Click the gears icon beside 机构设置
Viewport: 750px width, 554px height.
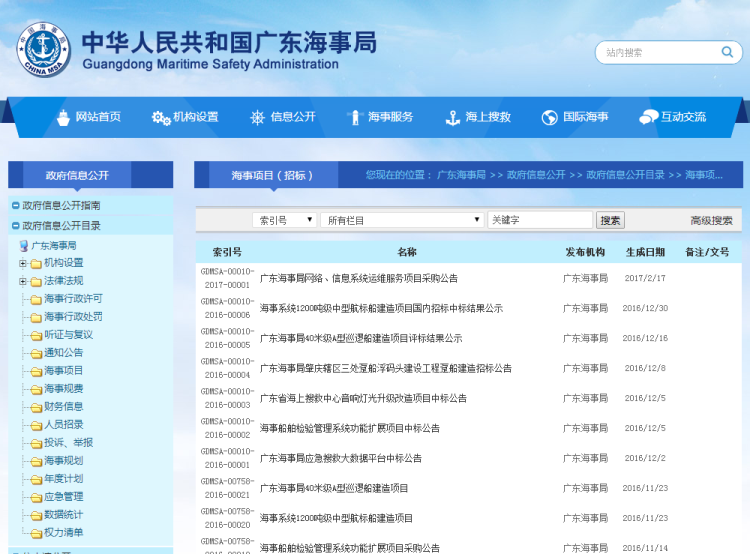160,117
